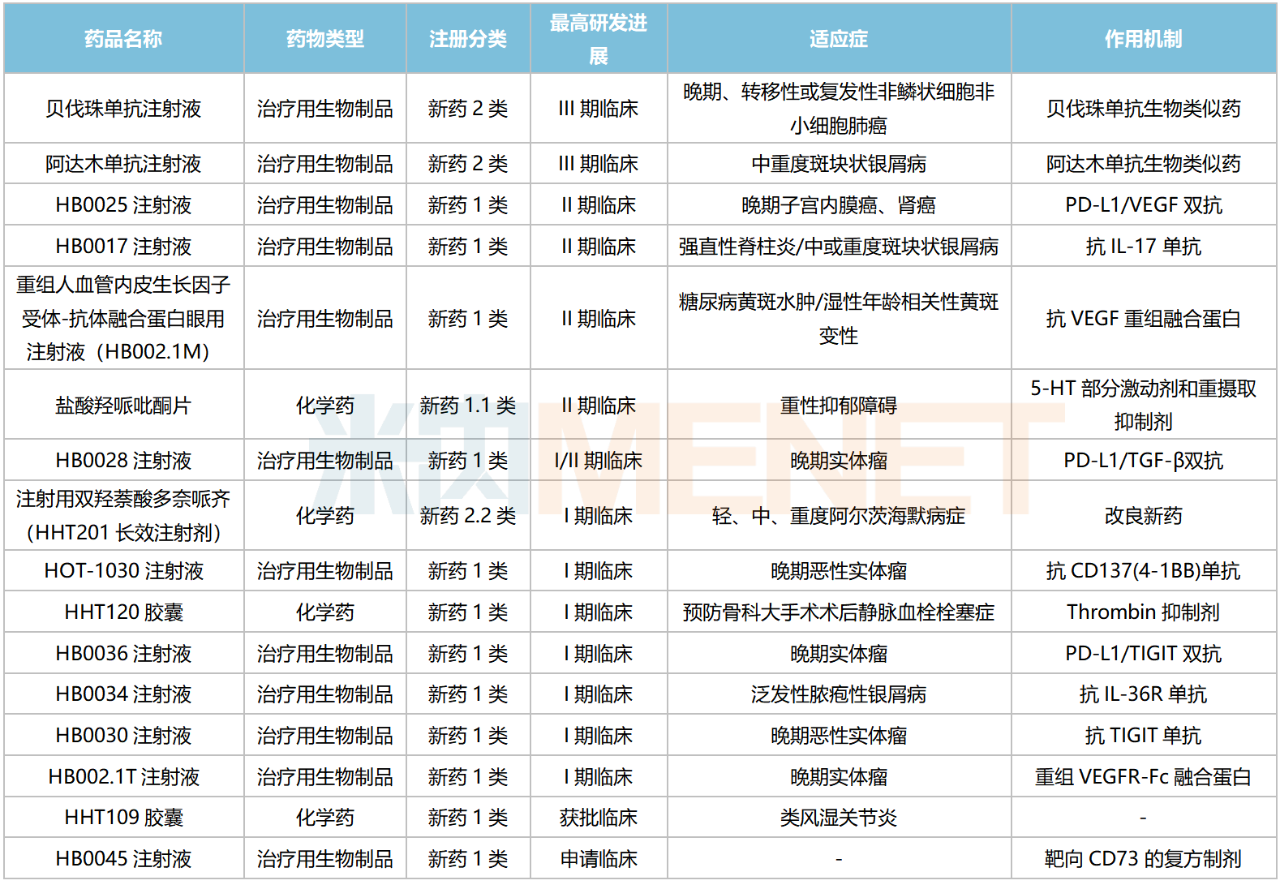
Task: Select the HHT109 胶囊 cell
Action: click(x=124, y=818)
